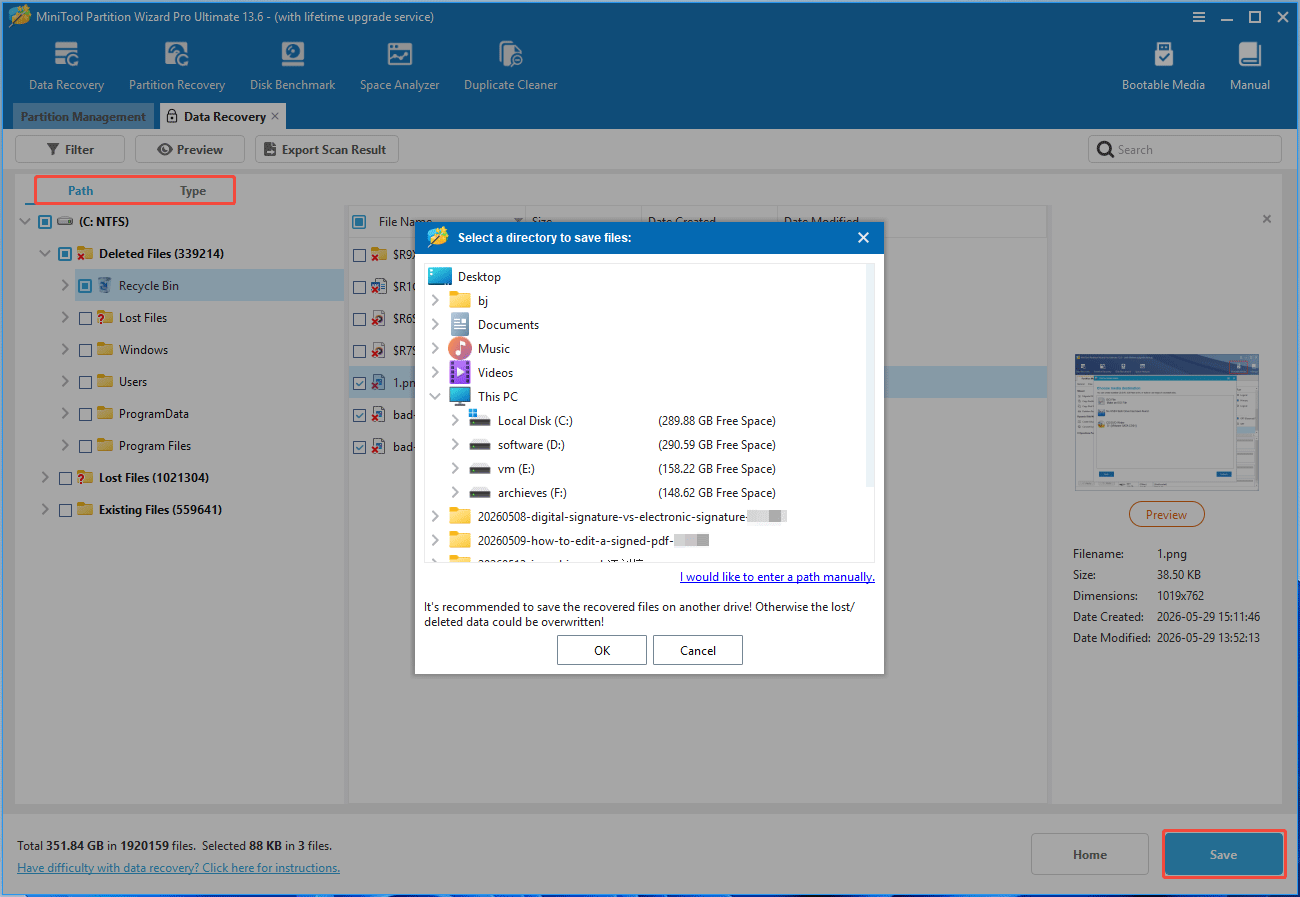Expand the Program Files tree node
Screen dimensions: 1300x897
tap(65, 446)
